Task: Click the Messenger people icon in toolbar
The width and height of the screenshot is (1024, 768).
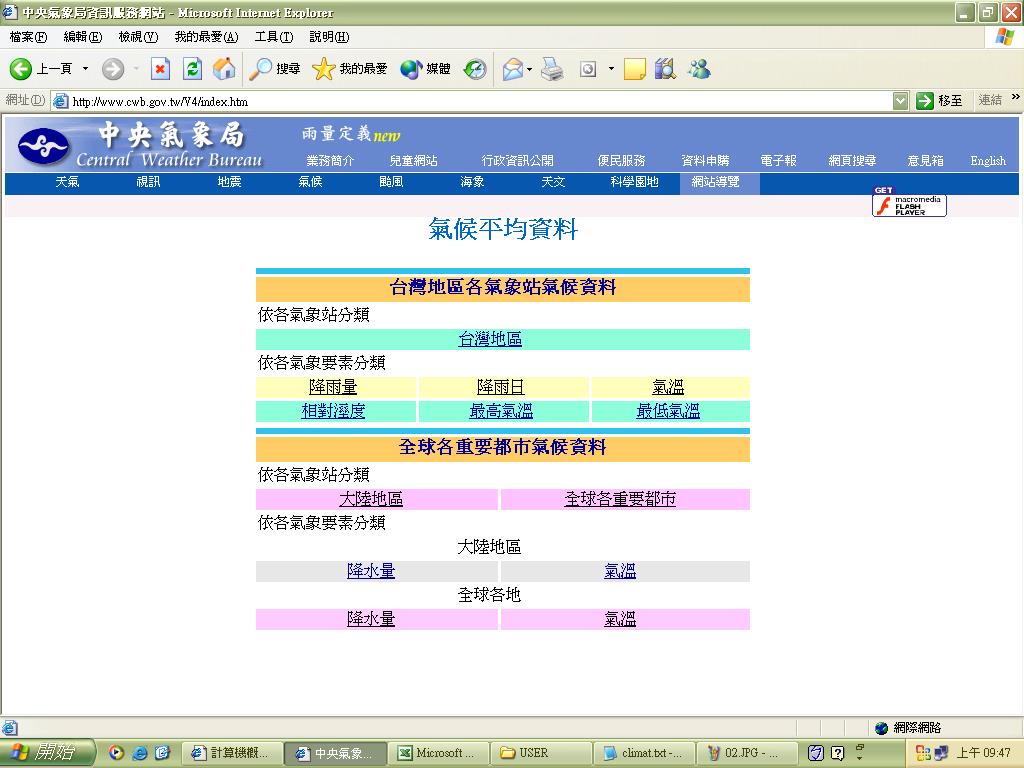Action: [699, 69]
